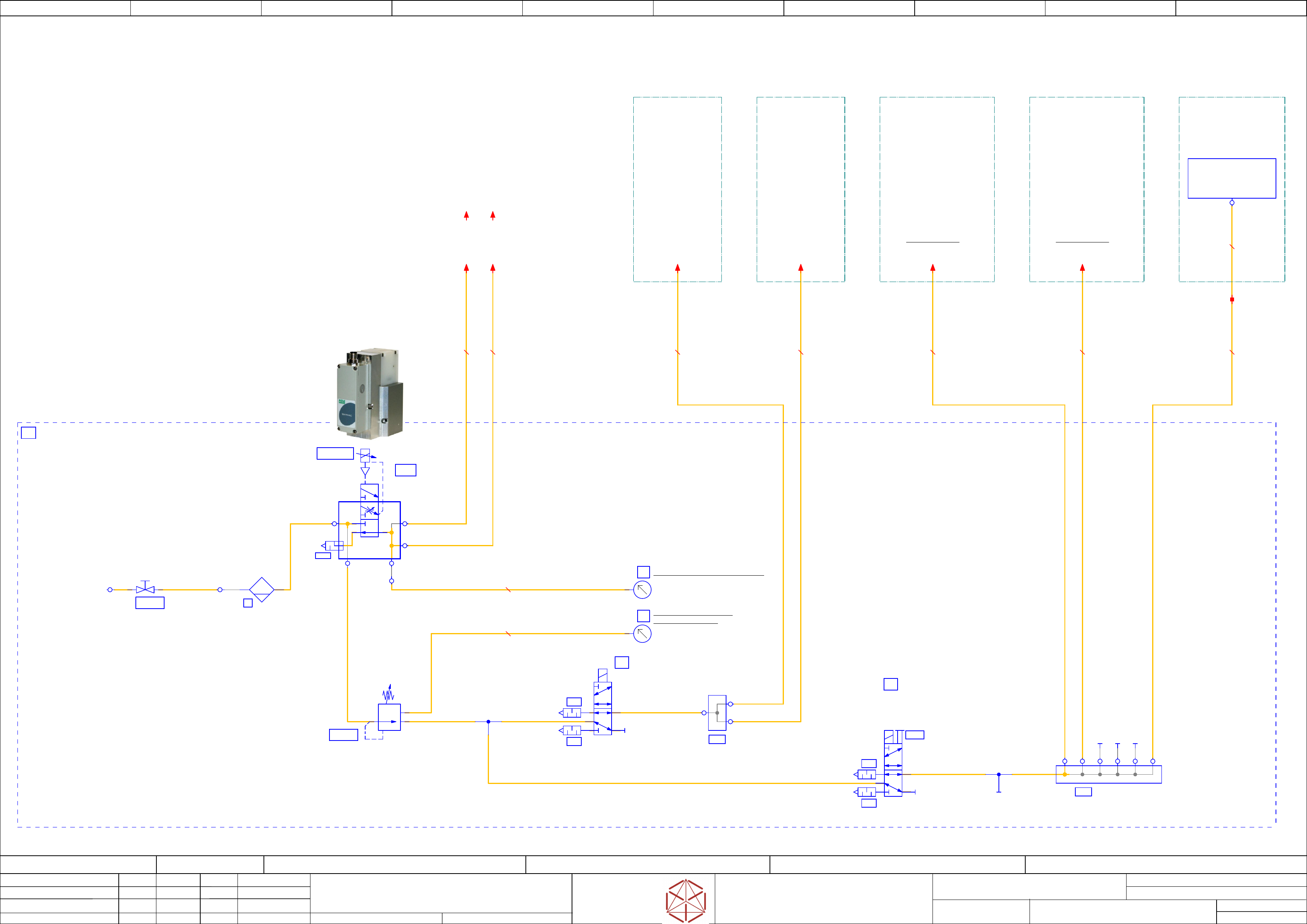Click the small red square marker on the rightmost line

tap(1232, 299)
